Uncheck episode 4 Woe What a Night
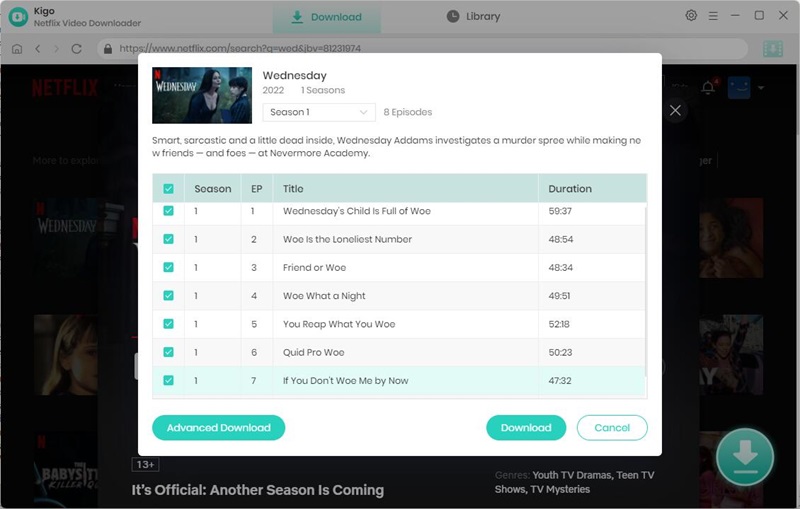 [168, 295]
